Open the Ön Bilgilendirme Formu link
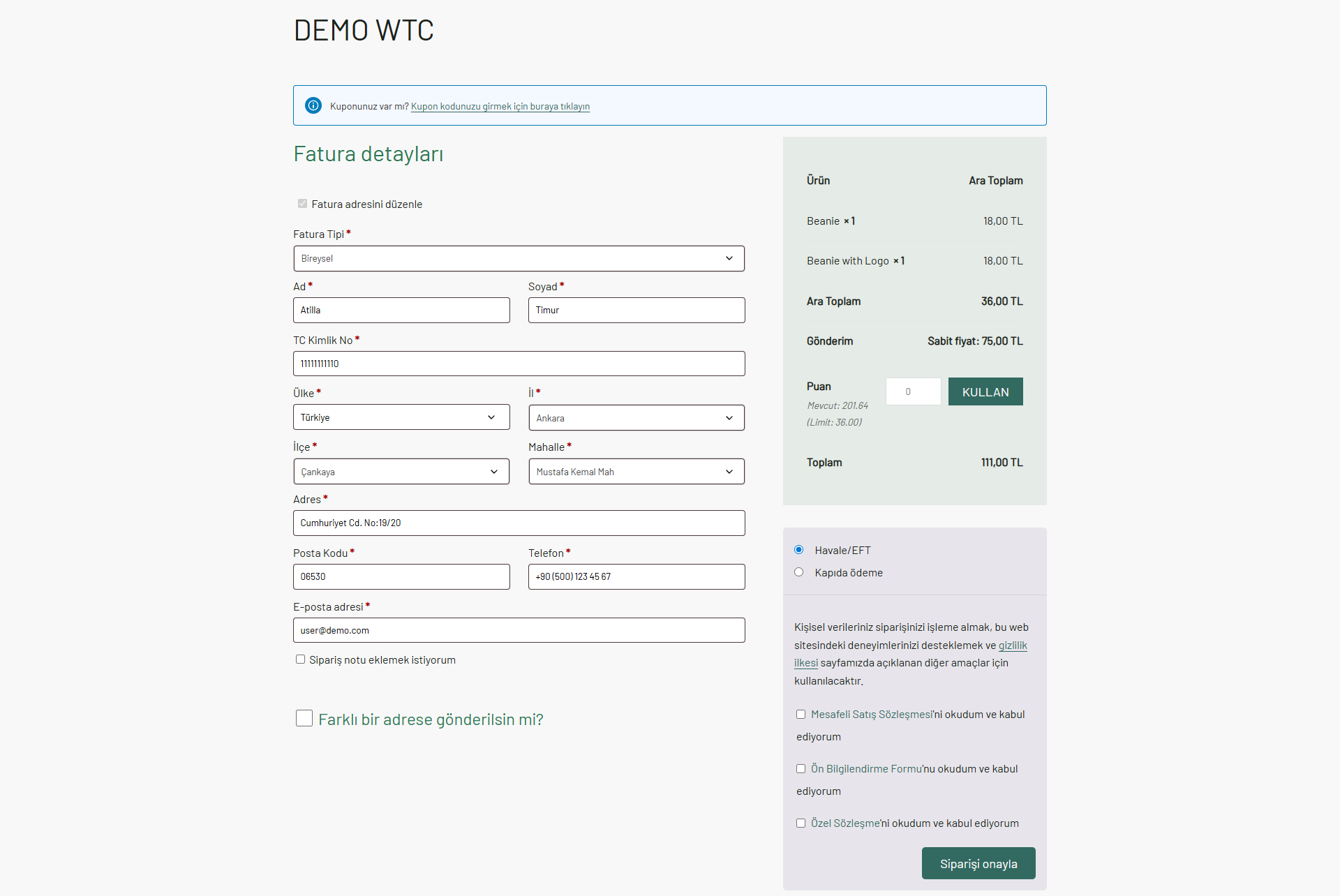 point(866,769)
